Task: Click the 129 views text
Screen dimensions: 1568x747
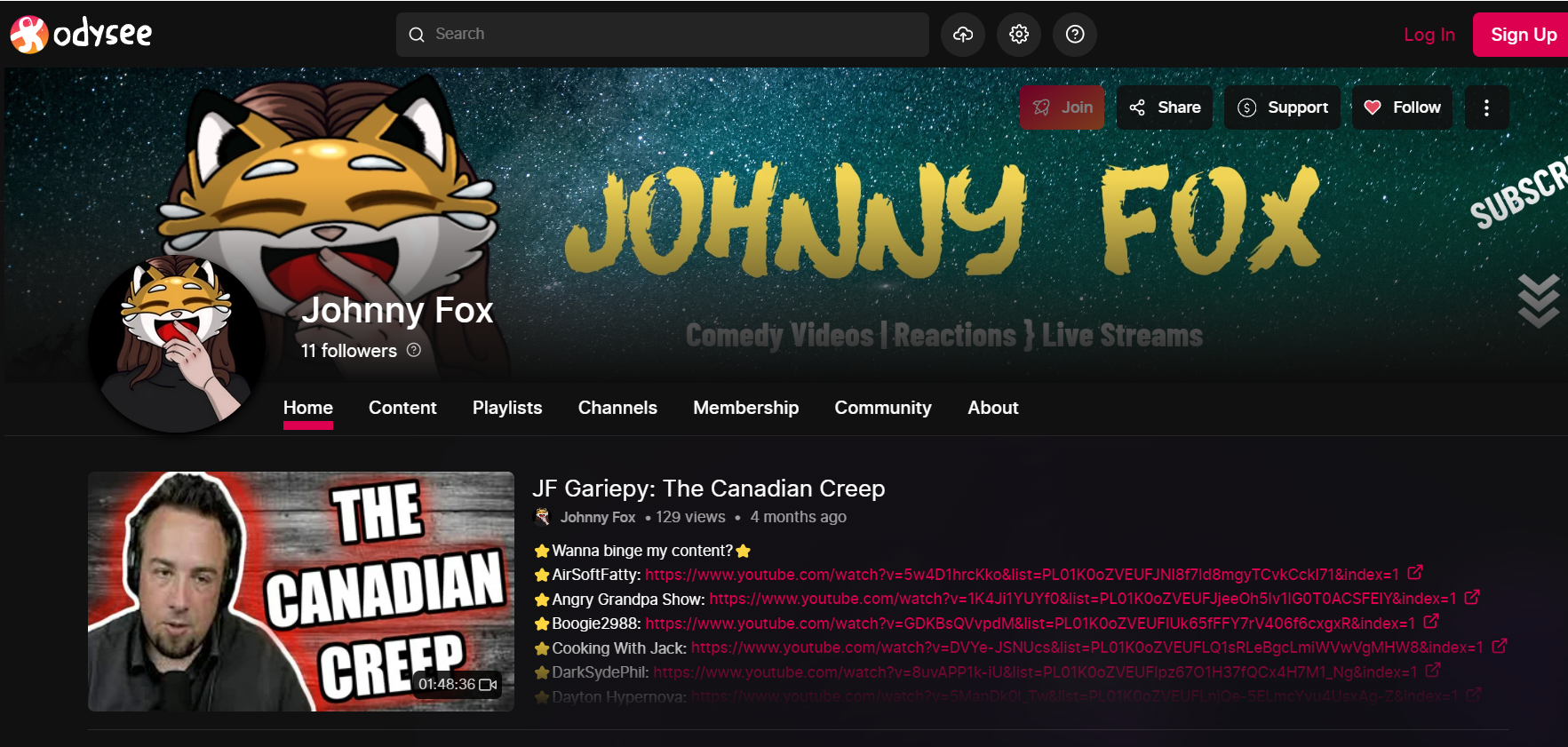Action: coord(690,517)
